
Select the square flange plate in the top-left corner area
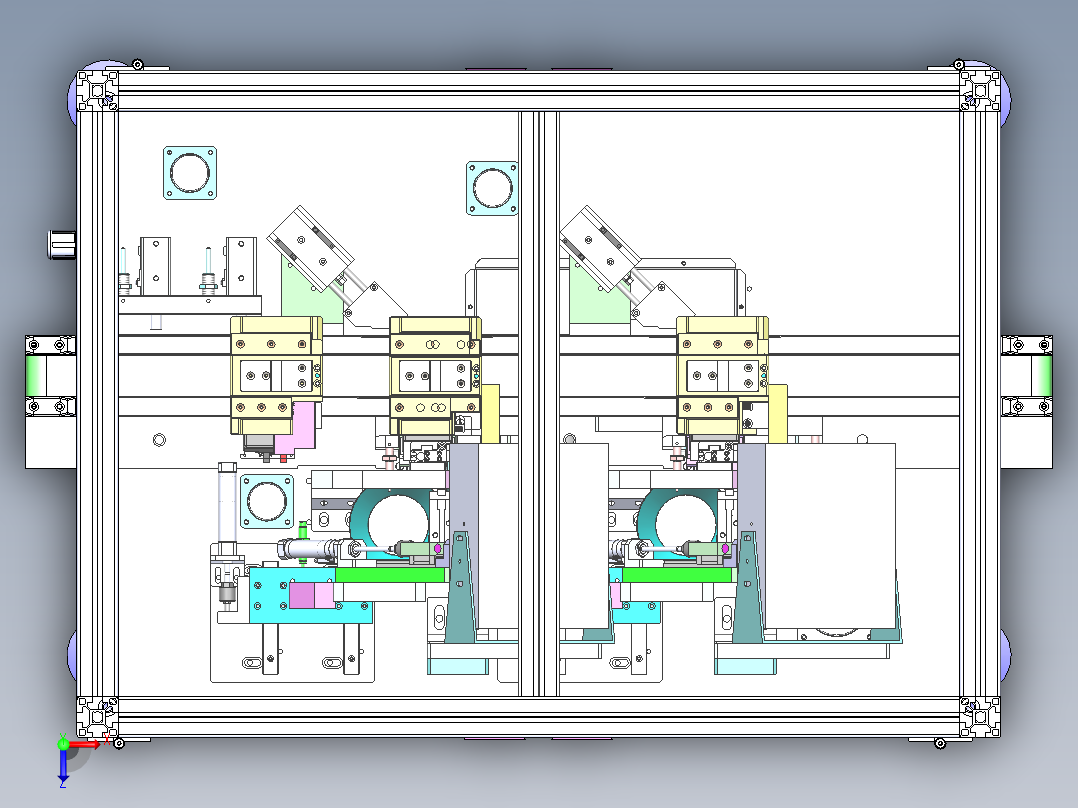pos(190,173)
